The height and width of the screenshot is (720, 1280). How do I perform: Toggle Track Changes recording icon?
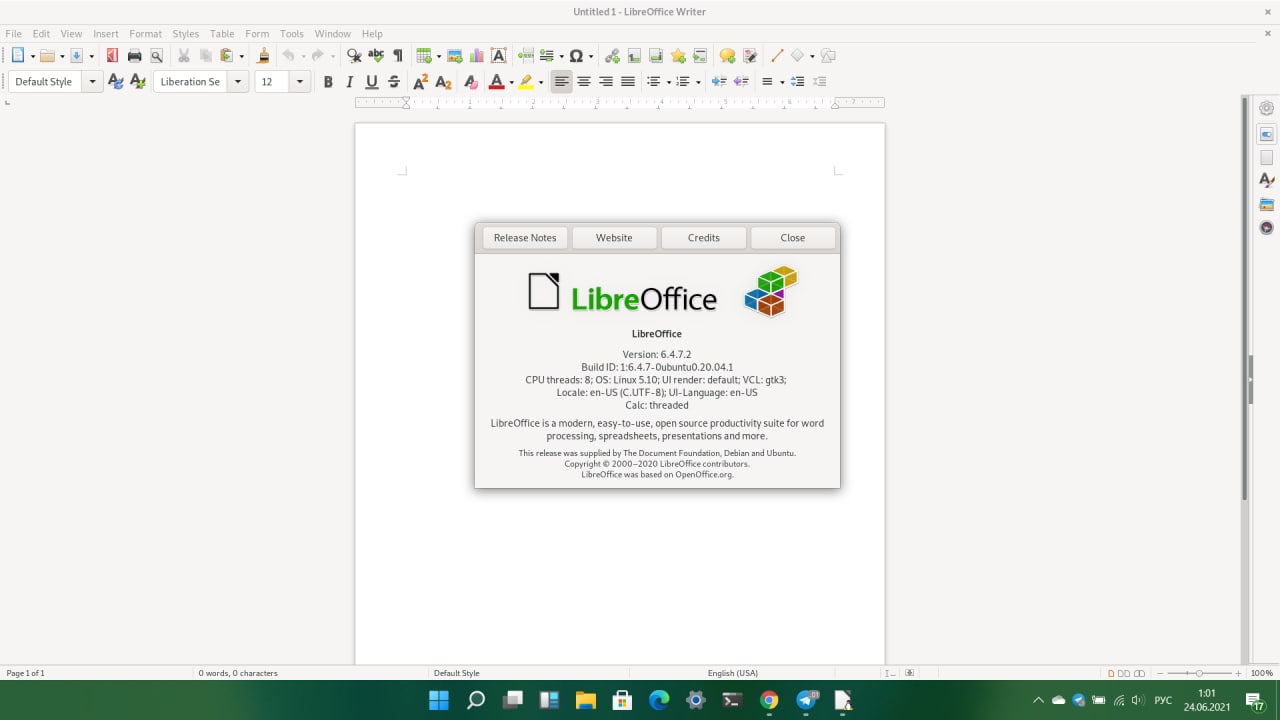tap(750, 56)
